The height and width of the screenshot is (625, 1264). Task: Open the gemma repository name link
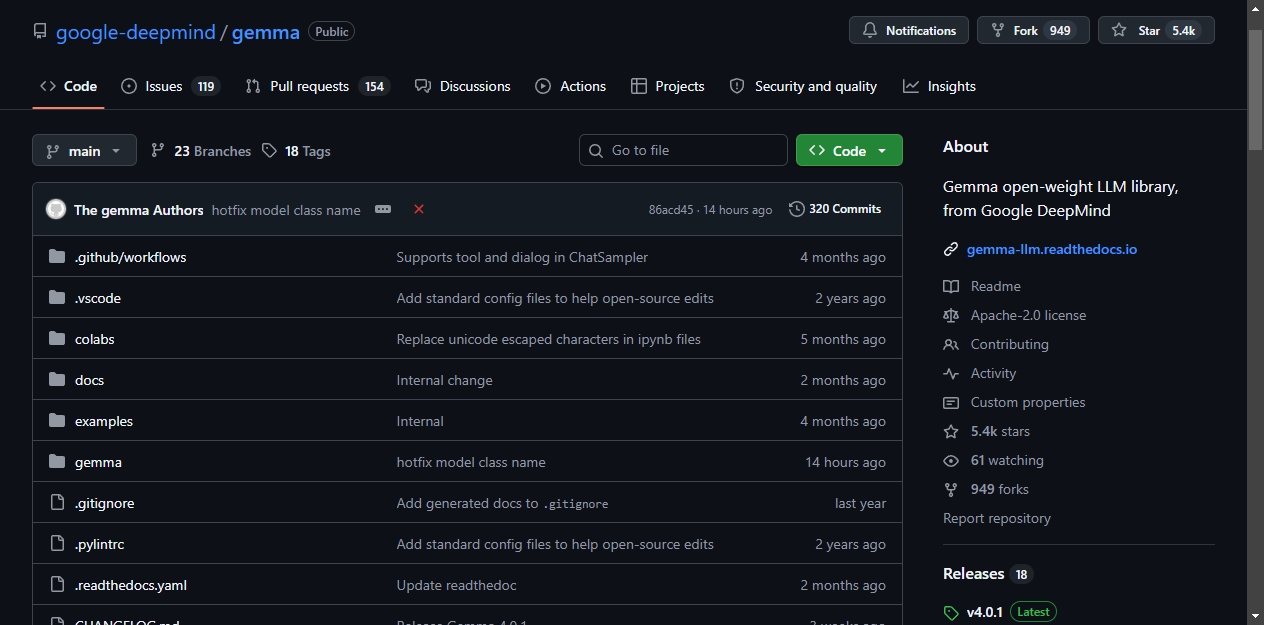(x=266, y=32)
